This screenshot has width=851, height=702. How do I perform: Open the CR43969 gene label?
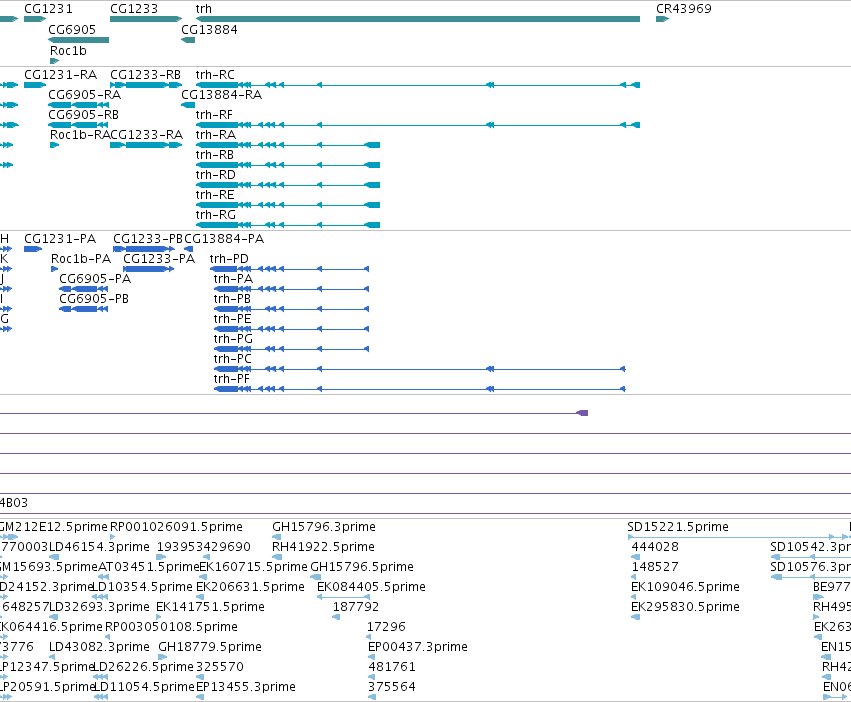[683, 9]
